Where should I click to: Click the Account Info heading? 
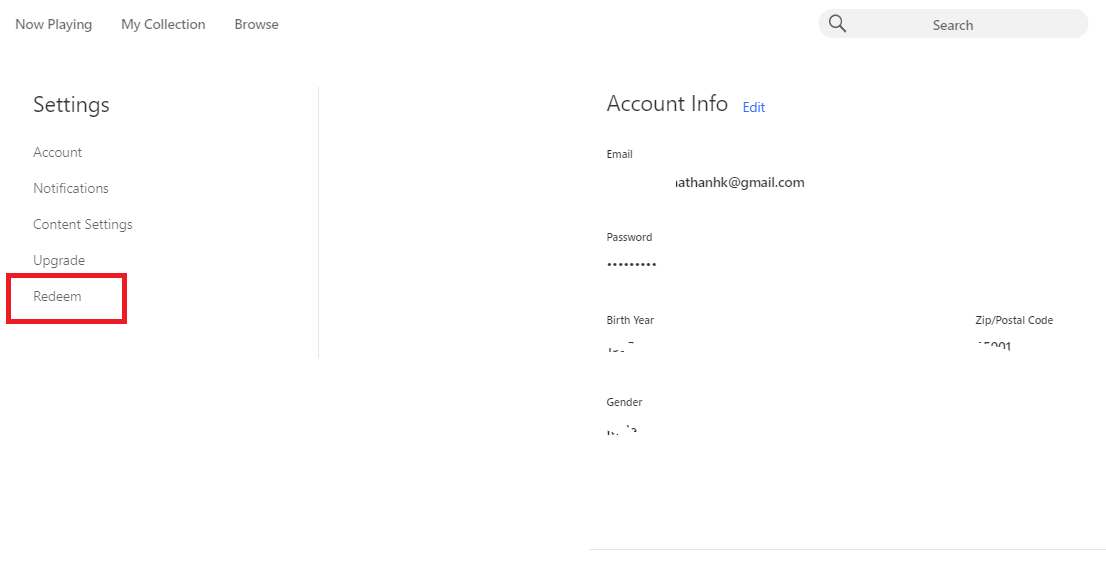[x=667, y=104]
